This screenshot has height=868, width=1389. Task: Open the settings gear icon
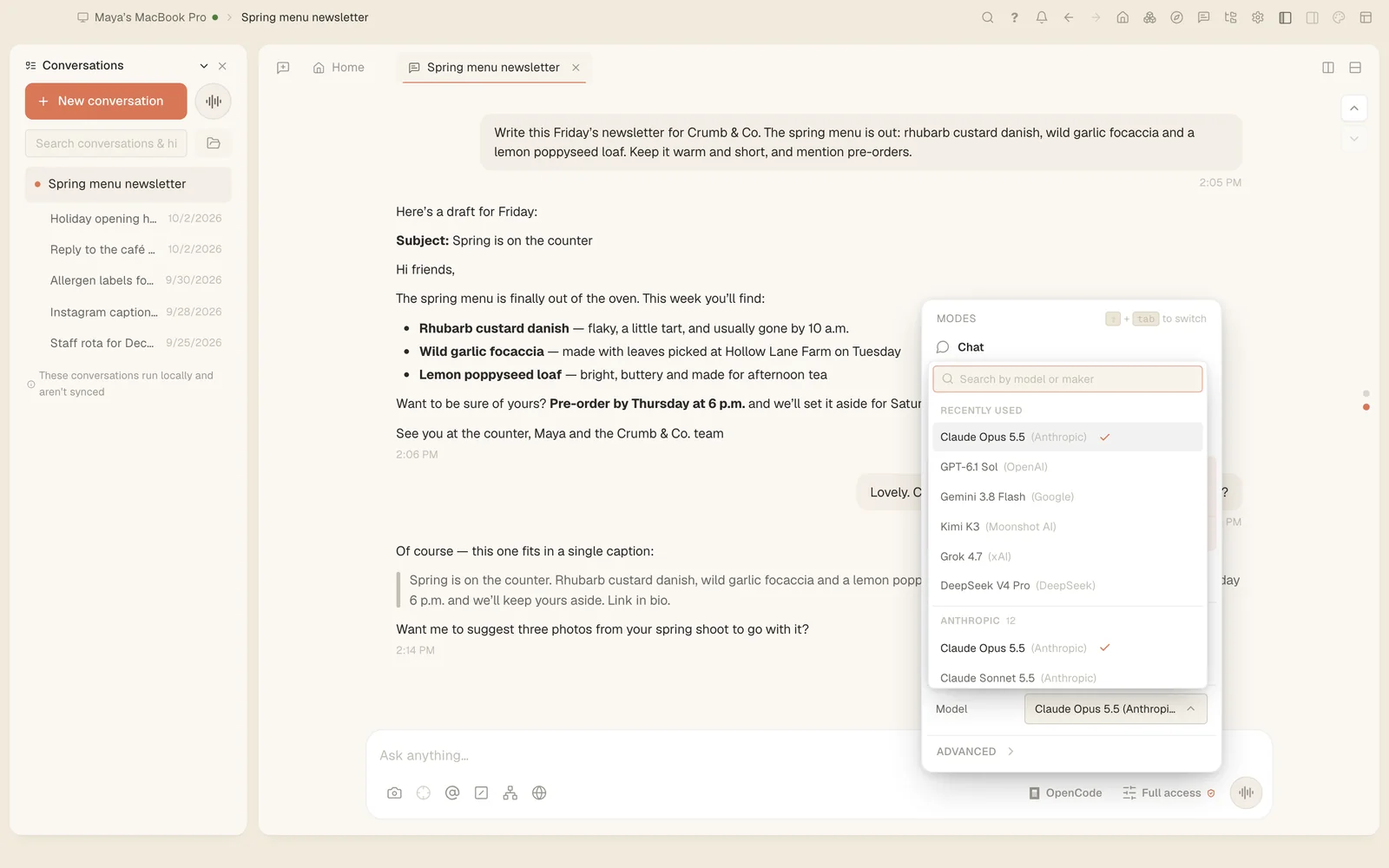pyautogui.click(x=1258, y=17)
